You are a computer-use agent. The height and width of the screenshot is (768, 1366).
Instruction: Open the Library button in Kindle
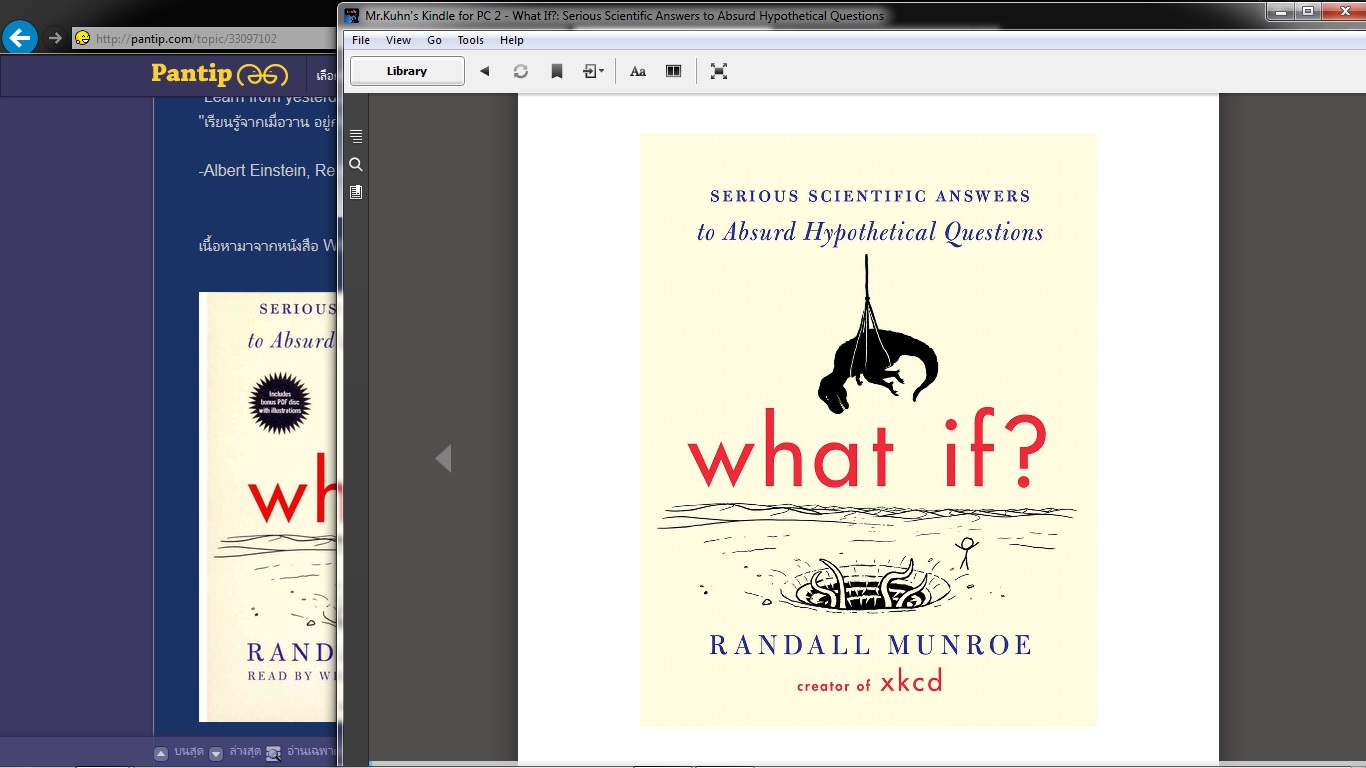pos(407,71)
